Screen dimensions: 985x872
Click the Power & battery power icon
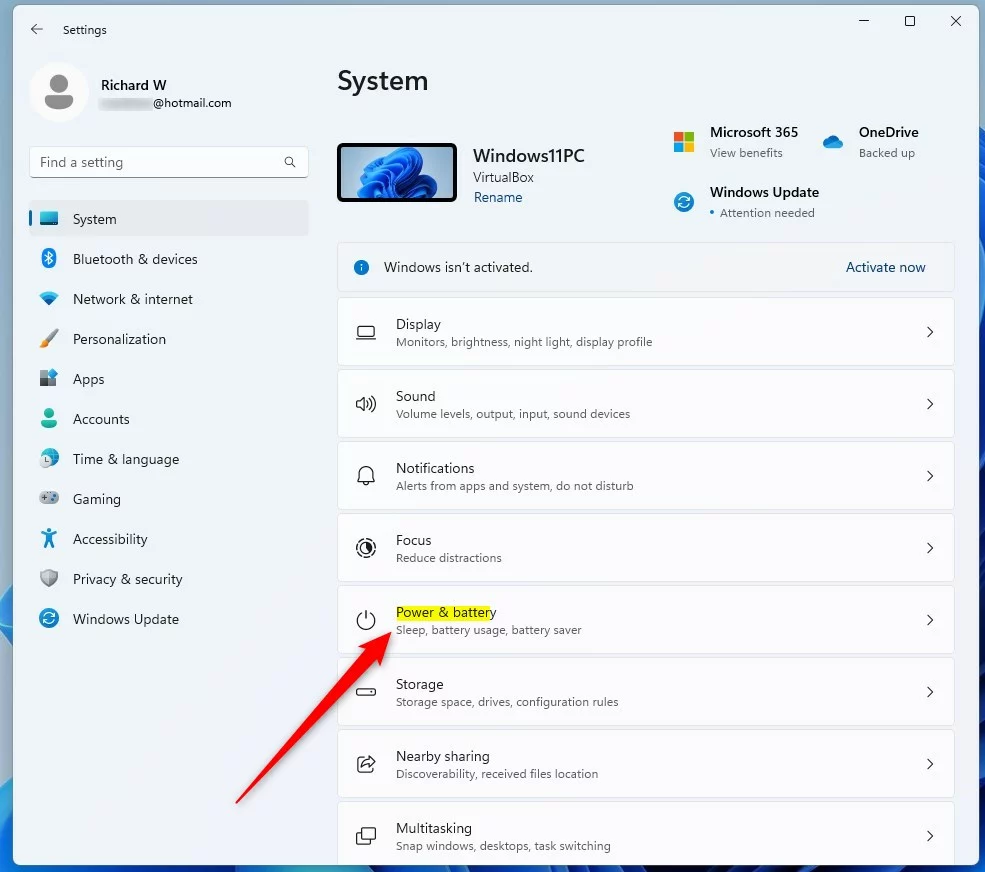(366, 620)
